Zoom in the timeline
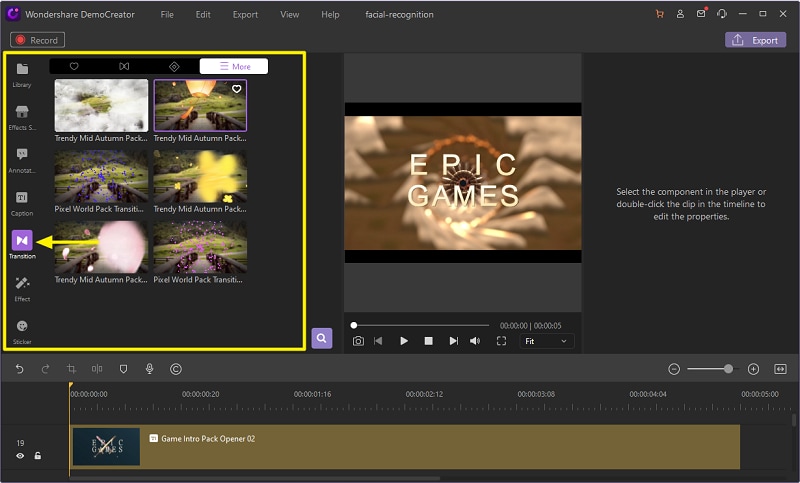 coord(753,369)
